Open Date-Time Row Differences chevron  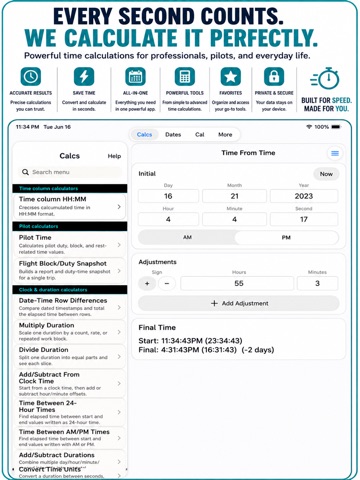pyautogui.click(x=119, y=307)
